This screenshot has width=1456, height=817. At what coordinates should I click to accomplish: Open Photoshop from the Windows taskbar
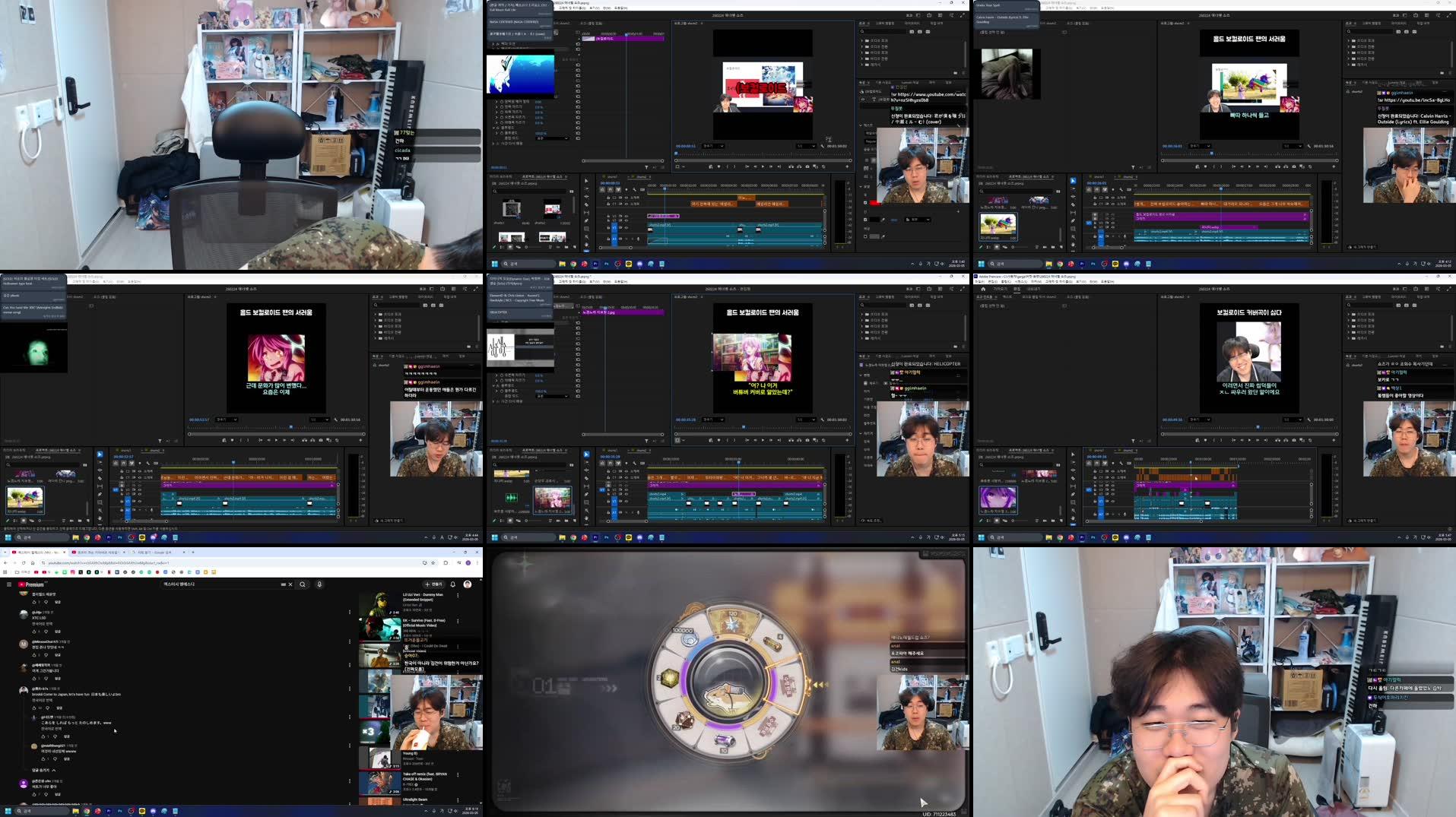pos(119,811)
